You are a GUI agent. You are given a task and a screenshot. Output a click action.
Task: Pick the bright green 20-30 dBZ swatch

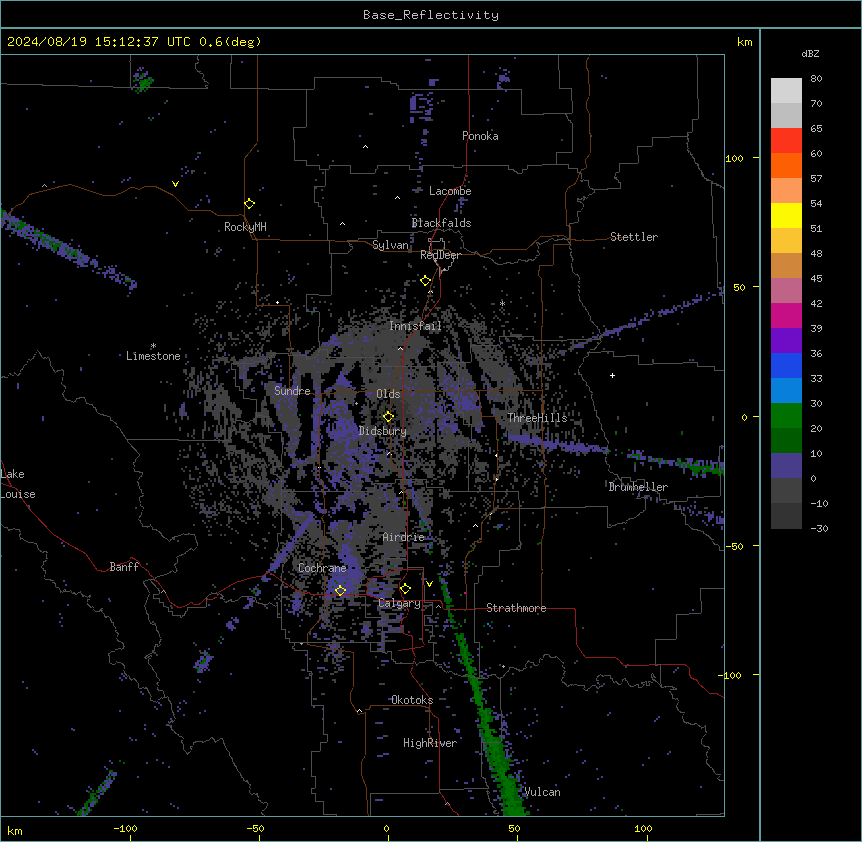786,416
